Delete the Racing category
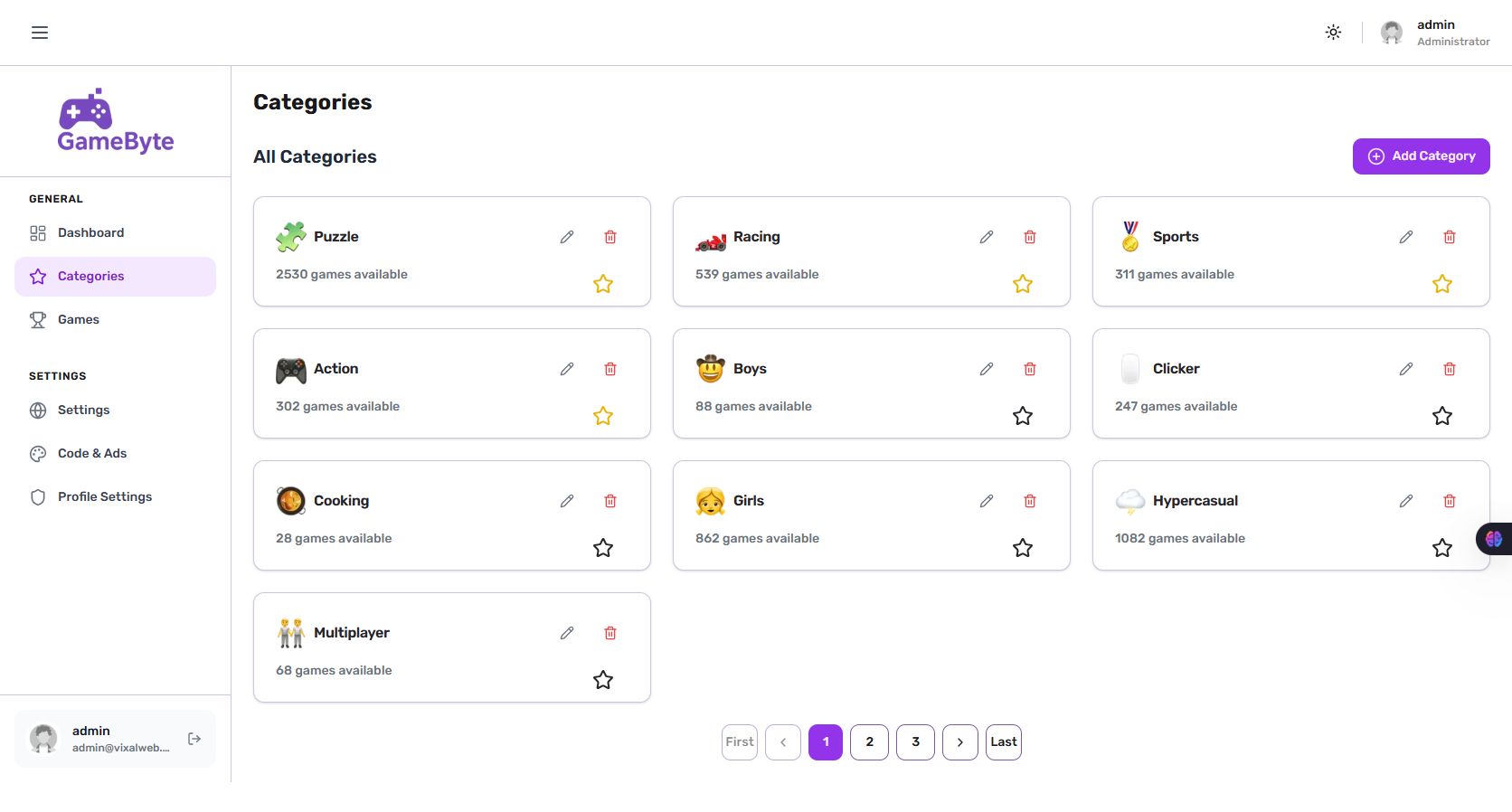The width and height of the screenshot is (1512, 812). [x=1030, y=237]
